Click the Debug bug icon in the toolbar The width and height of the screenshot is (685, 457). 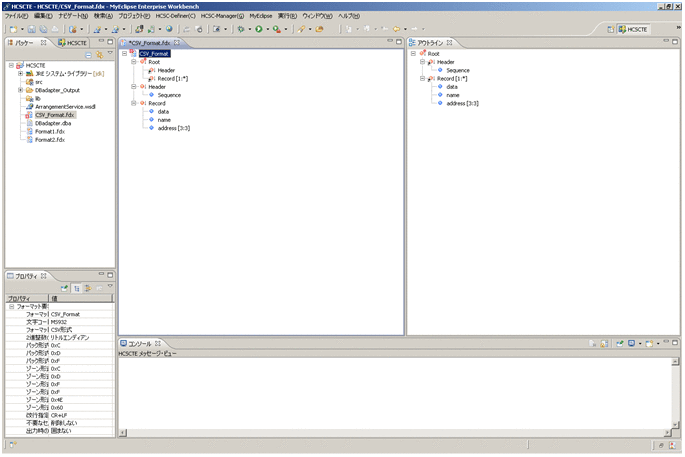[x=241, y=29]
